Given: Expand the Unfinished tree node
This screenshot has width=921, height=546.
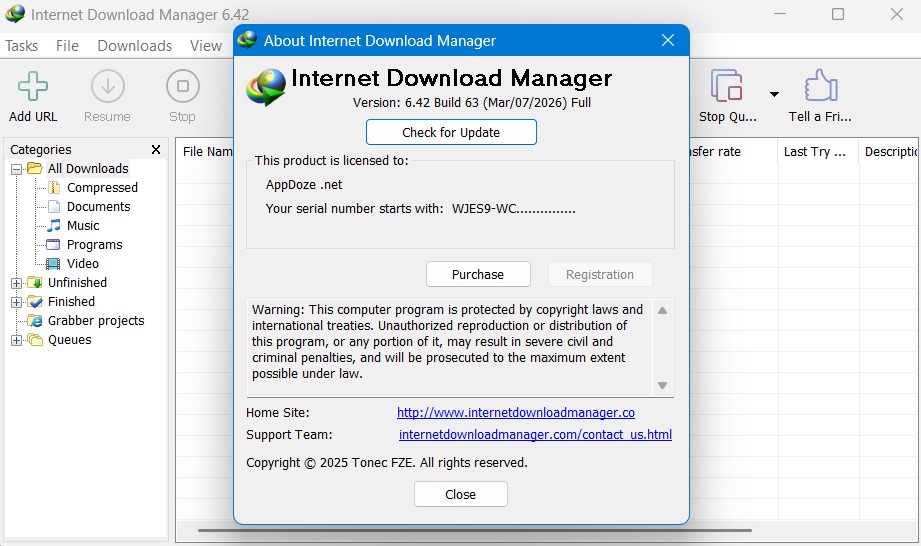Looking at the screenshot, I should (16, 283).
